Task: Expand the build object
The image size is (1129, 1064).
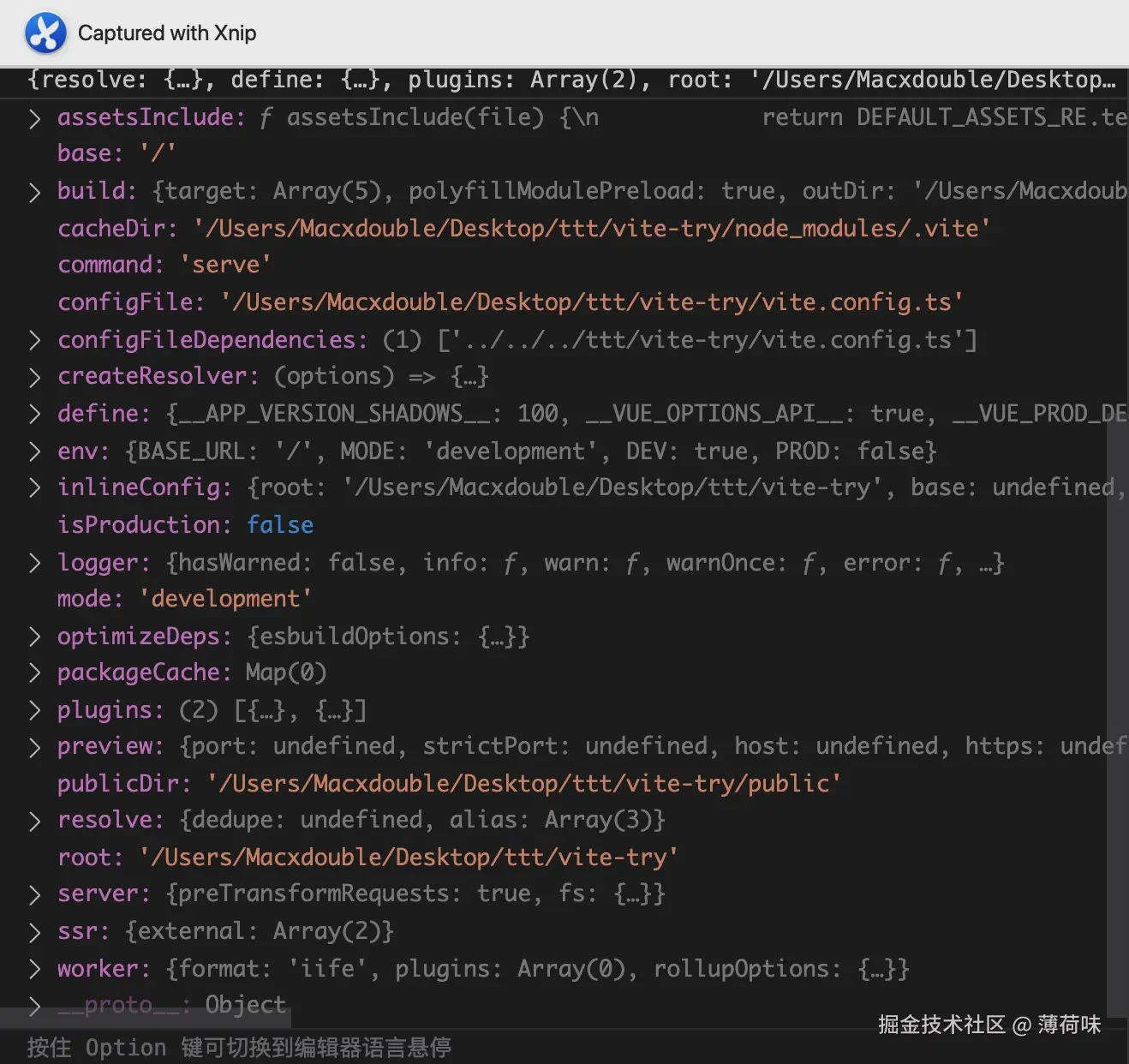Action: tap(34, 192)
